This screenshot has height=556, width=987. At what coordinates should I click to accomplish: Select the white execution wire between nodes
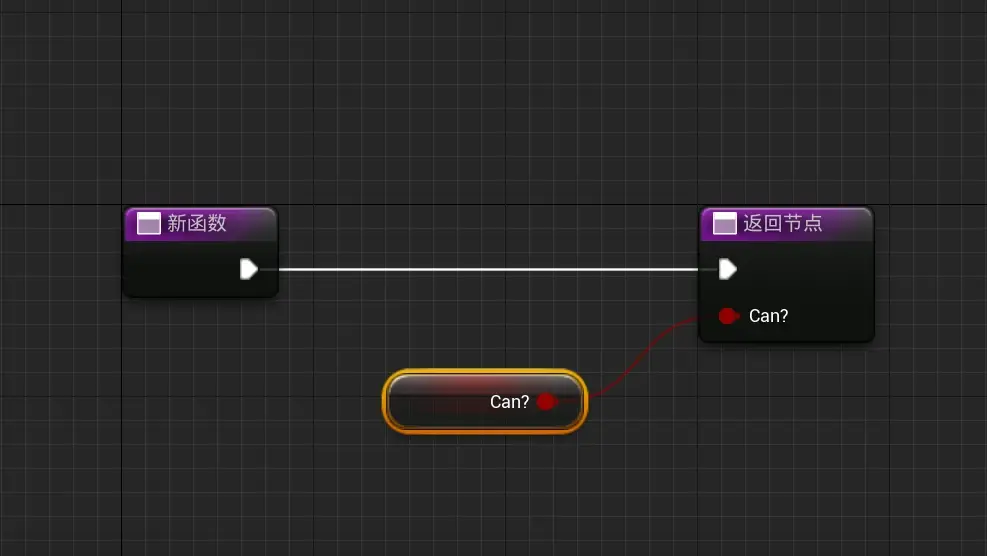pos(488,269)
